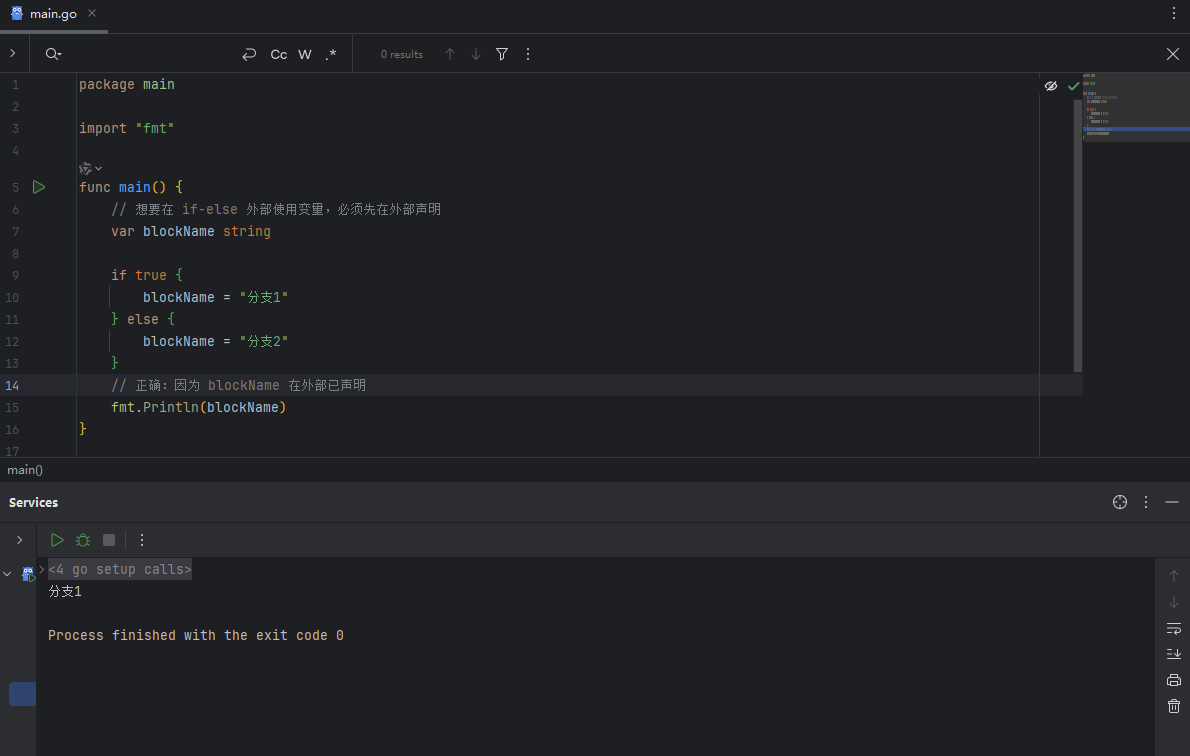Collapse the Services run configuration node
This screenshot has height=756, width=1190.
(8, 574)
